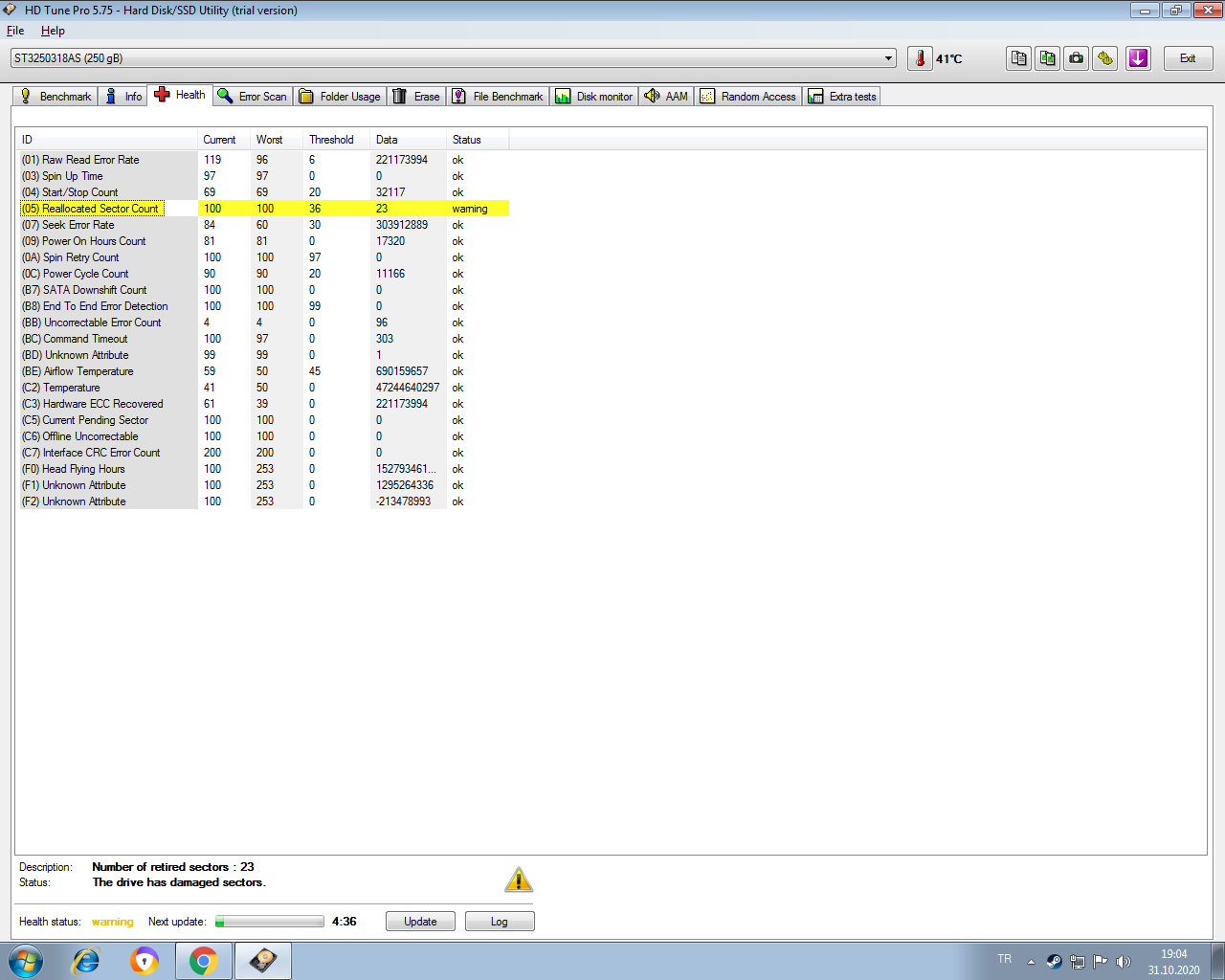The width and height of the screenshot is (1225, 980).
Task: Select the Power Cycle Count row
Action: (x=264, y=274)
